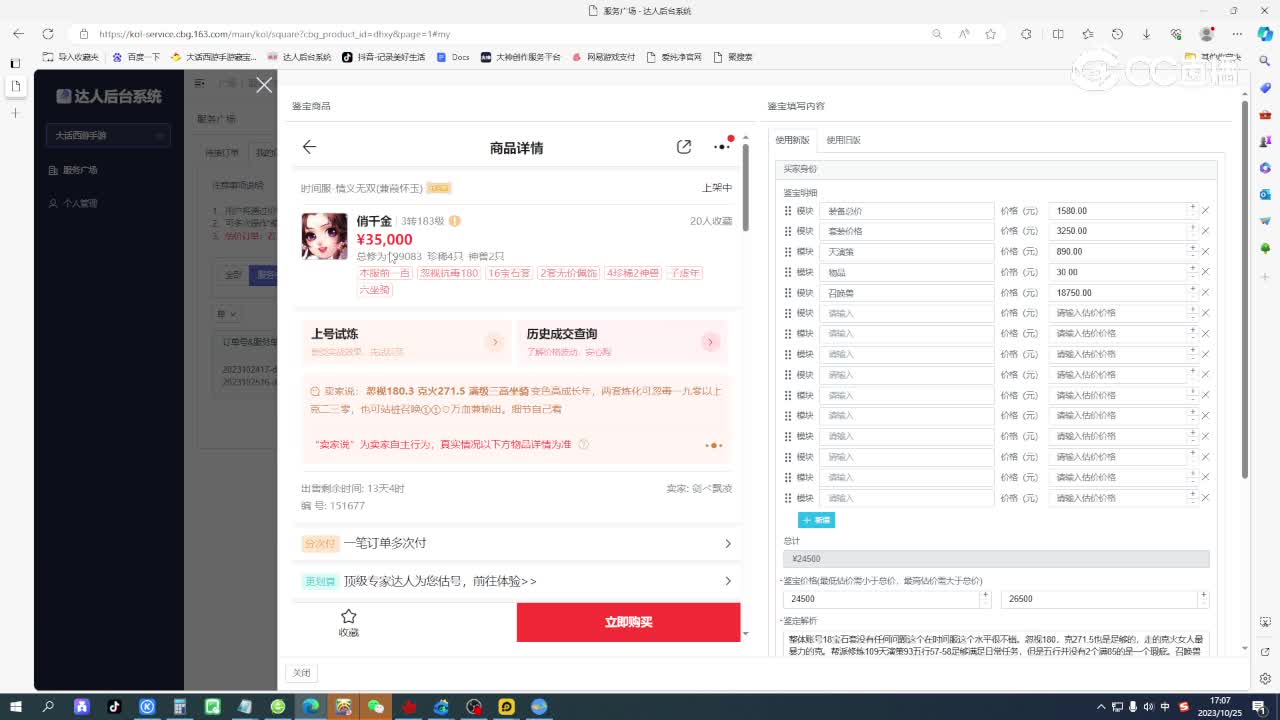This screenshot has height=720, width=1280.
Task: Open the 百度一下 bookmark
Action: coord(136,57)
